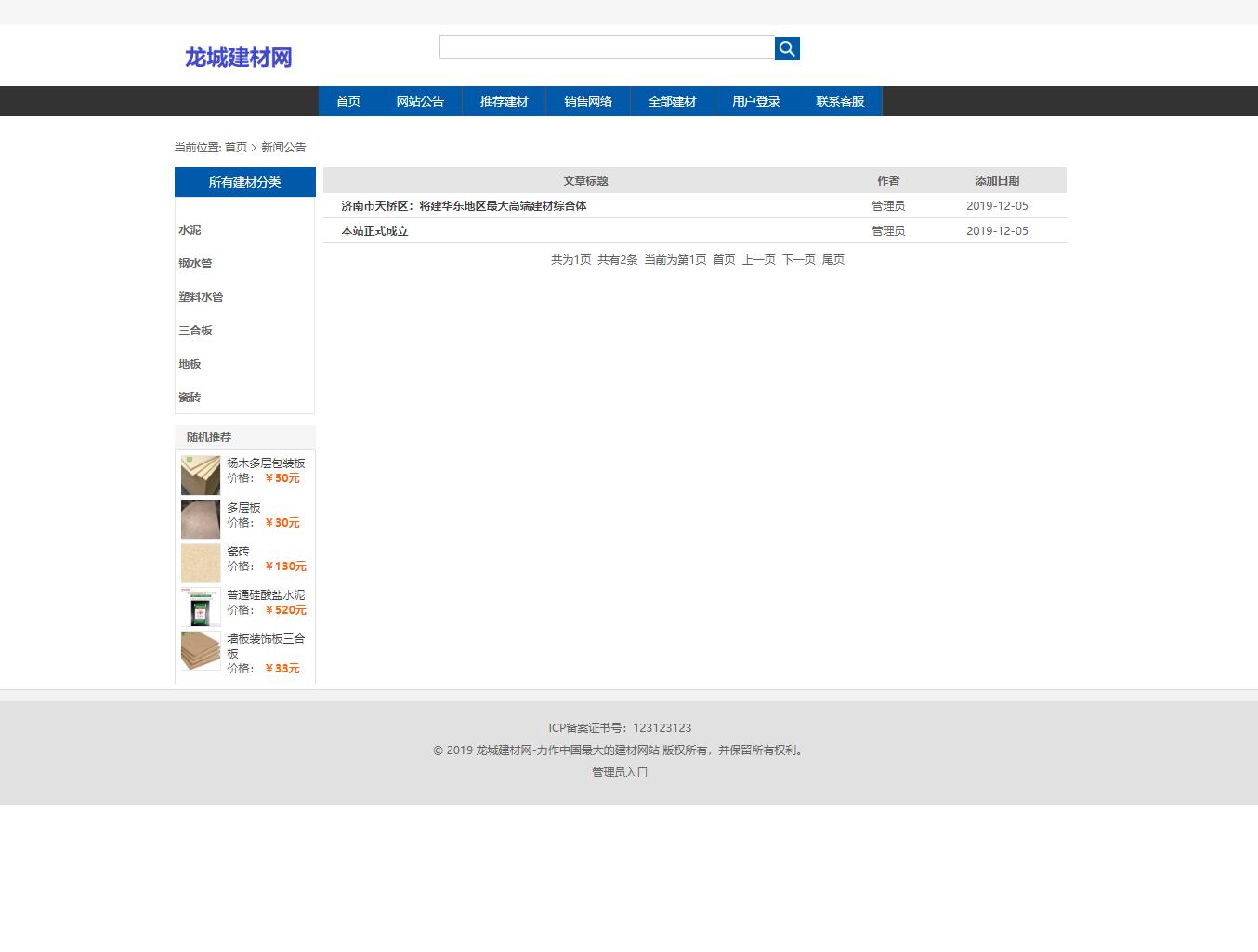Switch to the 全部建材 section
This screenshot has width=1258, height=952.
pos(672,101)
